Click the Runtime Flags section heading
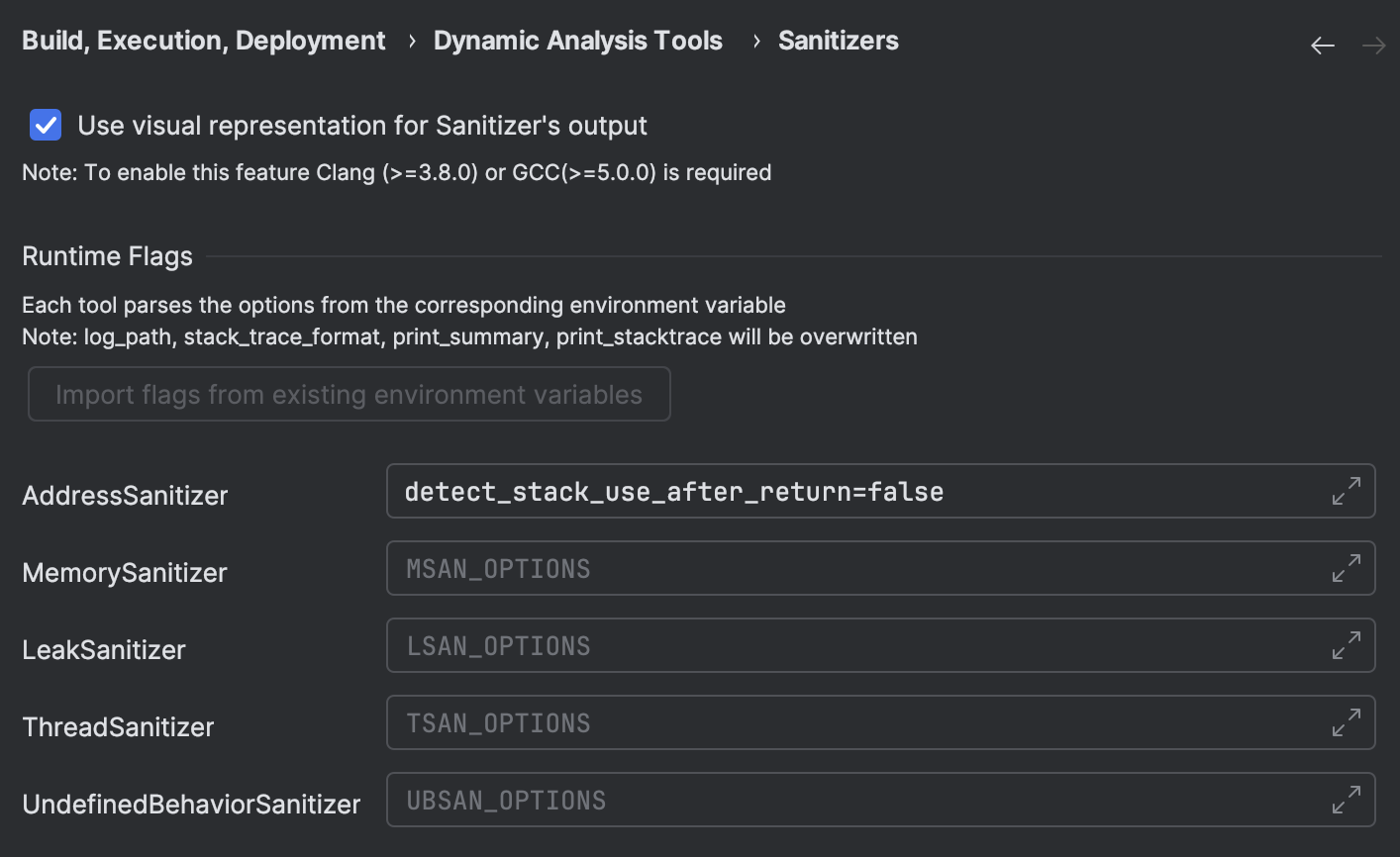 [x=107, y=255]
